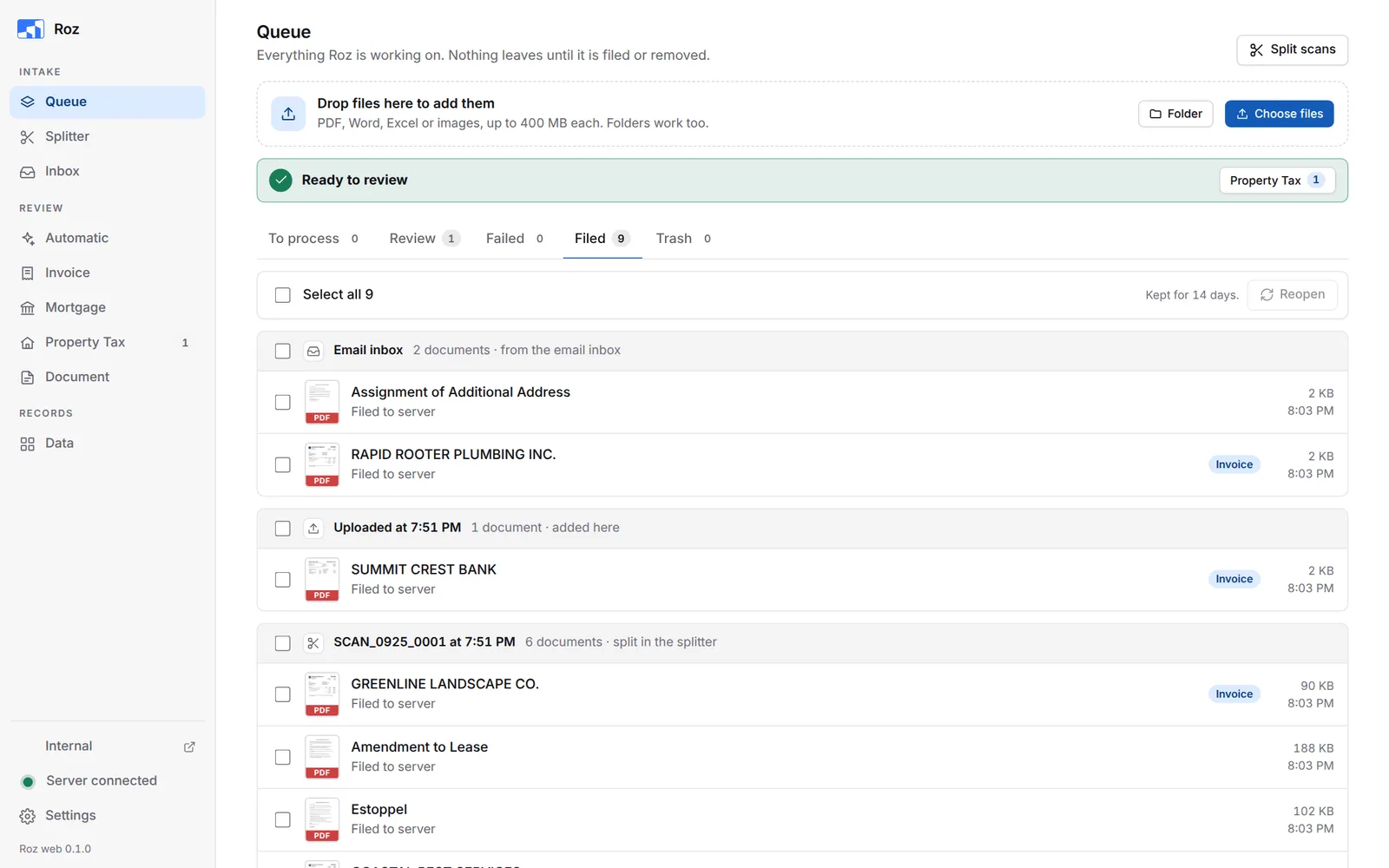Click the upload icon in the drop zone
The width and height of the screenshot is (1389, 868).
[288, 114]
